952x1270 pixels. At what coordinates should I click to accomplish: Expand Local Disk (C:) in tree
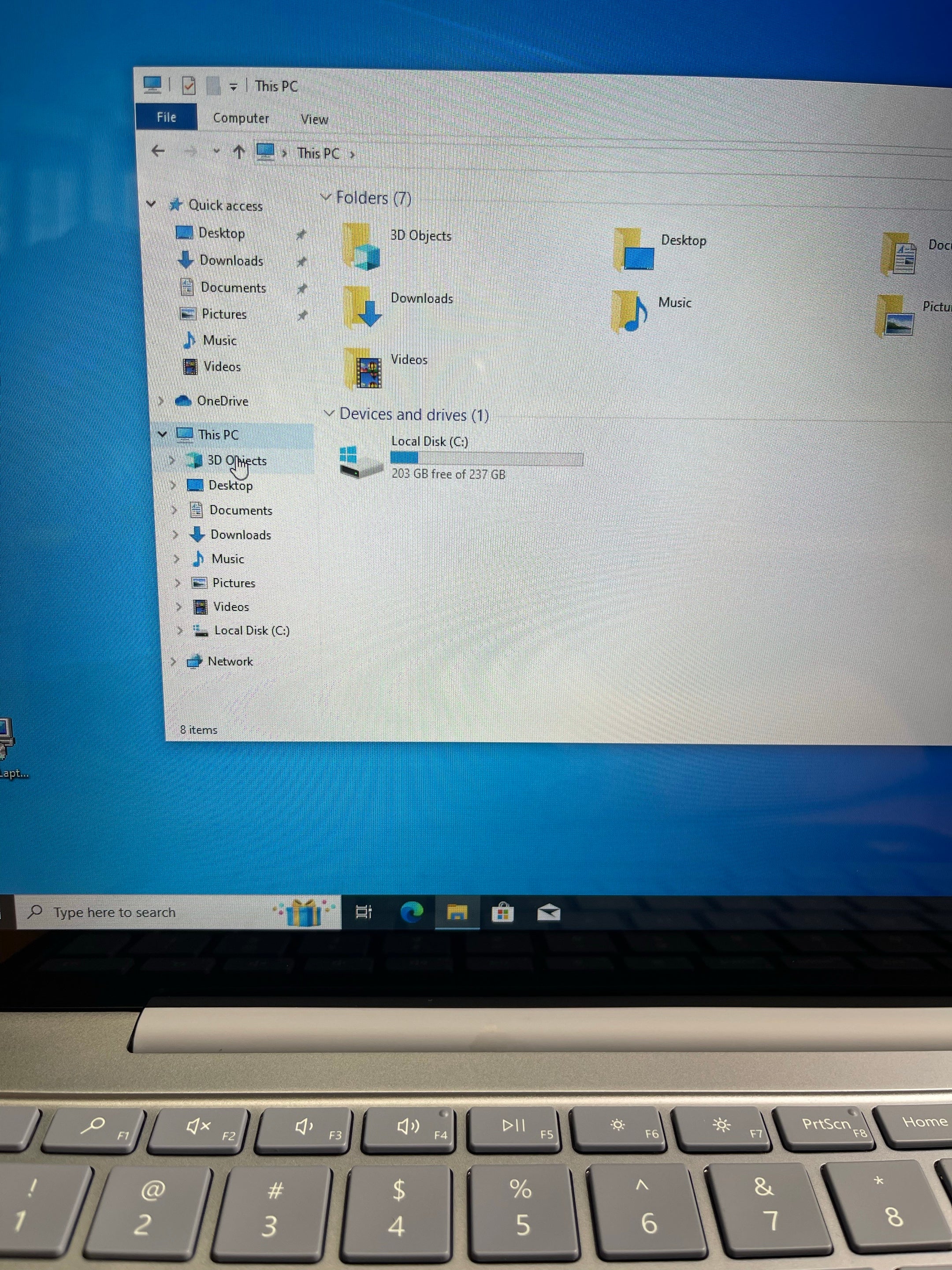(180, 631)
